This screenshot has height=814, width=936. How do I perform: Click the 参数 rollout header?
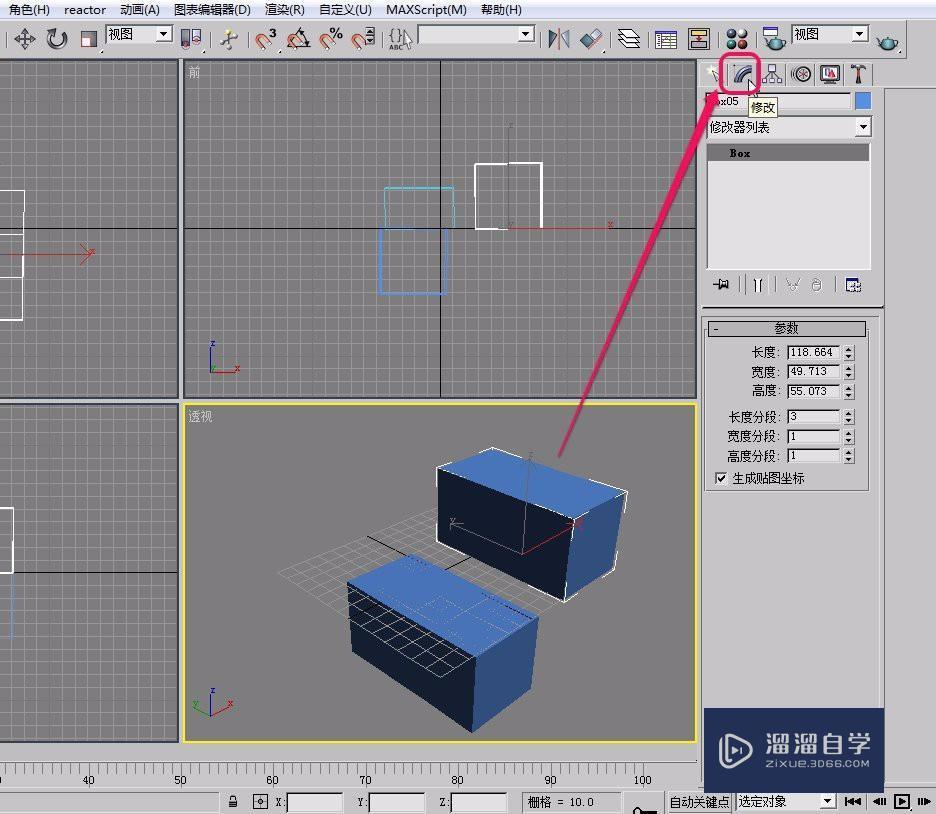[x=789, y=328]
